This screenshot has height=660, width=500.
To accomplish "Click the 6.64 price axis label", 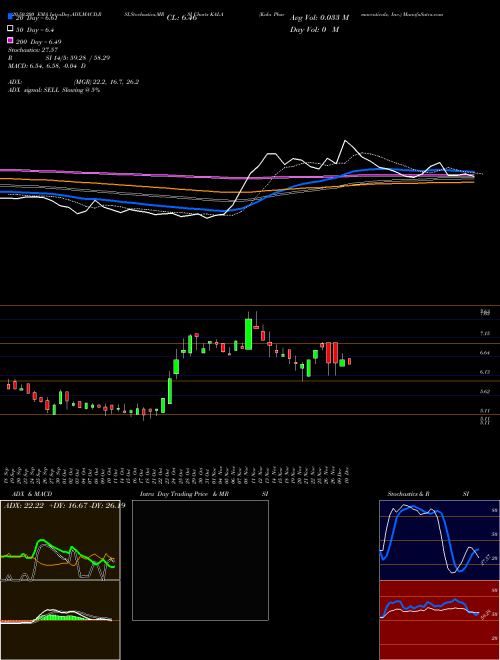I will [485, 353].
